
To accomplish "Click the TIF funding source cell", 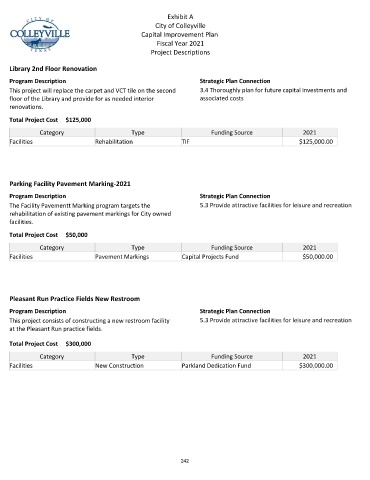I will tap(232, 142).
